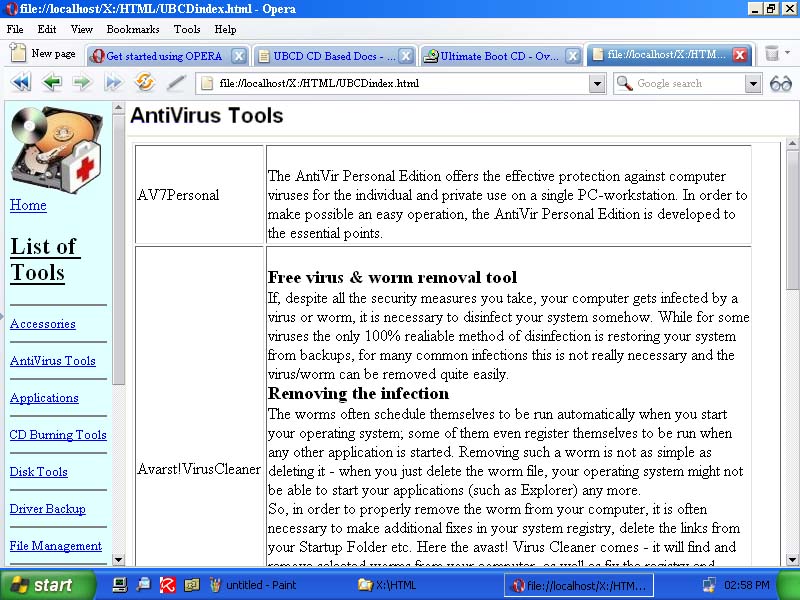Click the sidebar scroll down arrow
The width and height of the screenshot is (800, 600).
coord(119,559)
